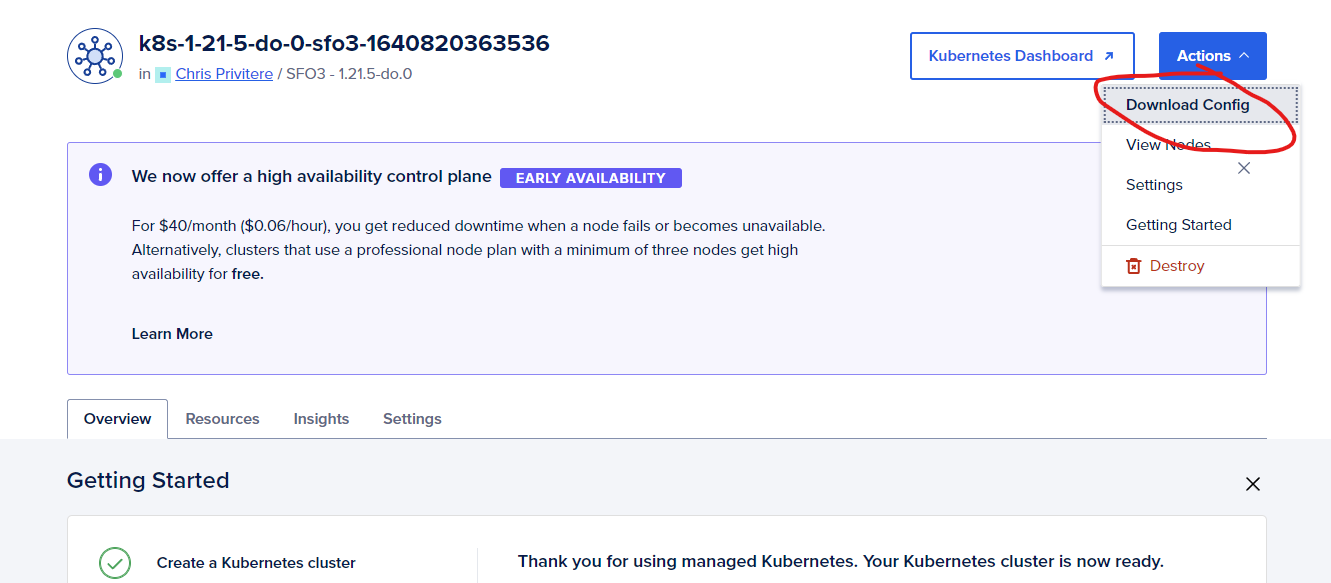Choose View Nodes in the Actions menu
The image size is (1331, 583).
click(1168, 145)
